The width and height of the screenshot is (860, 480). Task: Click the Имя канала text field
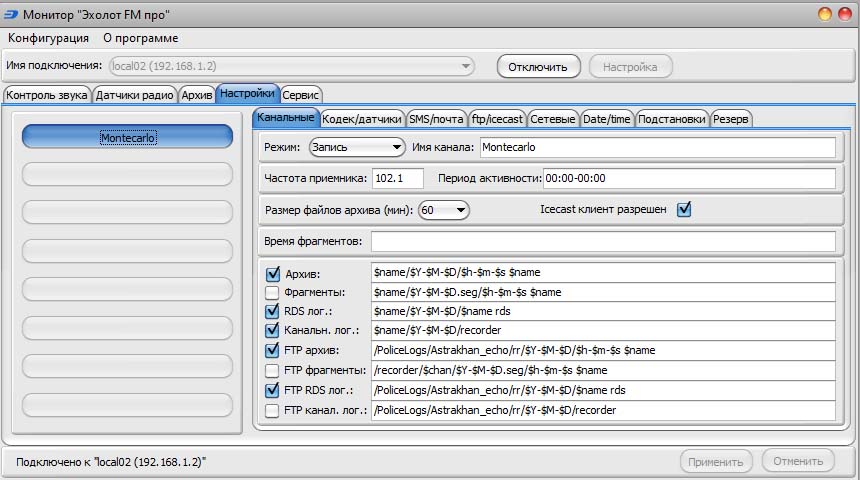656,147
